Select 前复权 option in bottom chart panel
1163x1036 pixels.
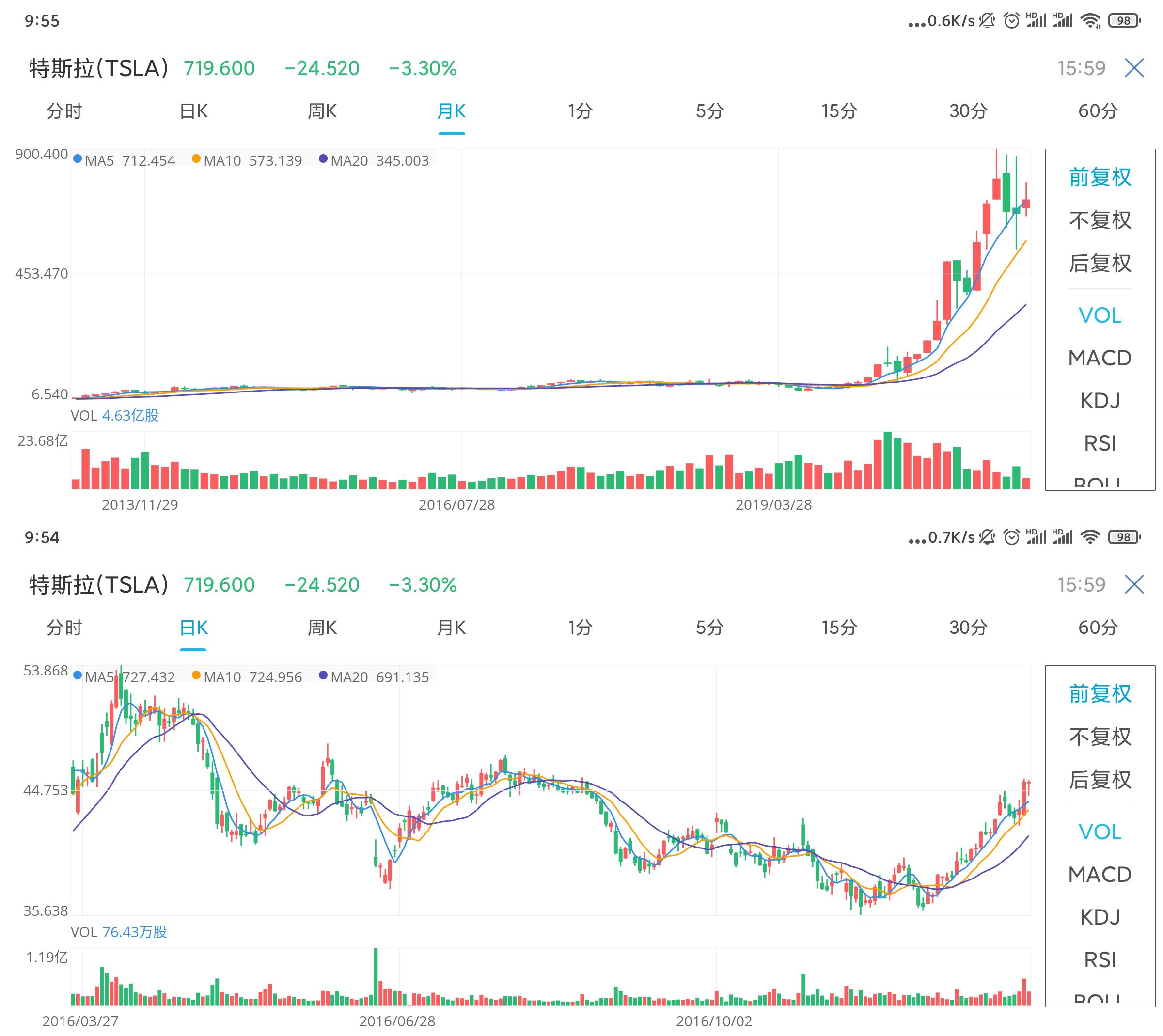click(x=1100, y=693)
